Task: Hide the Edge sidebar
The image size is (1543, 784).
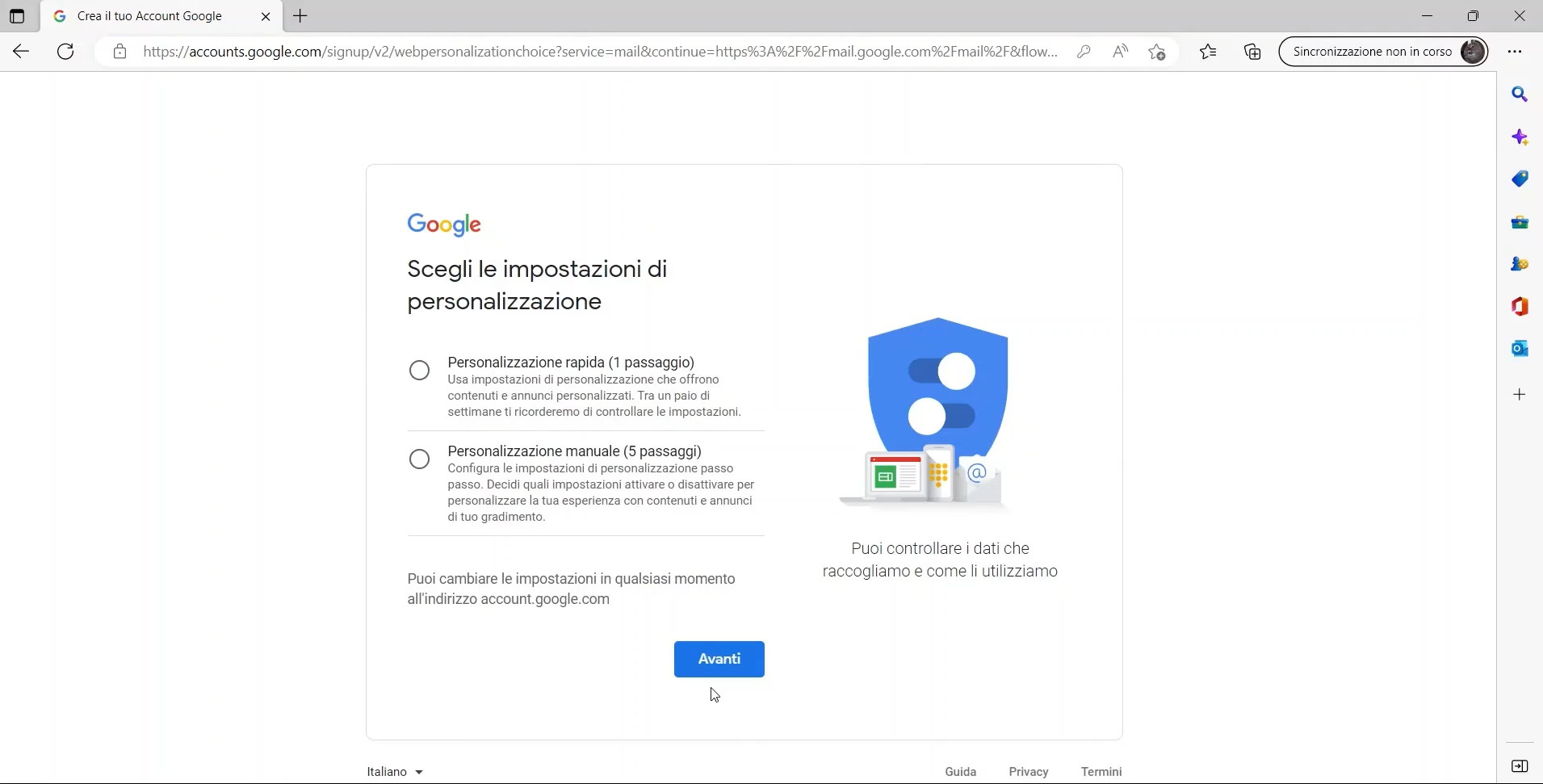Action: 1521,767
